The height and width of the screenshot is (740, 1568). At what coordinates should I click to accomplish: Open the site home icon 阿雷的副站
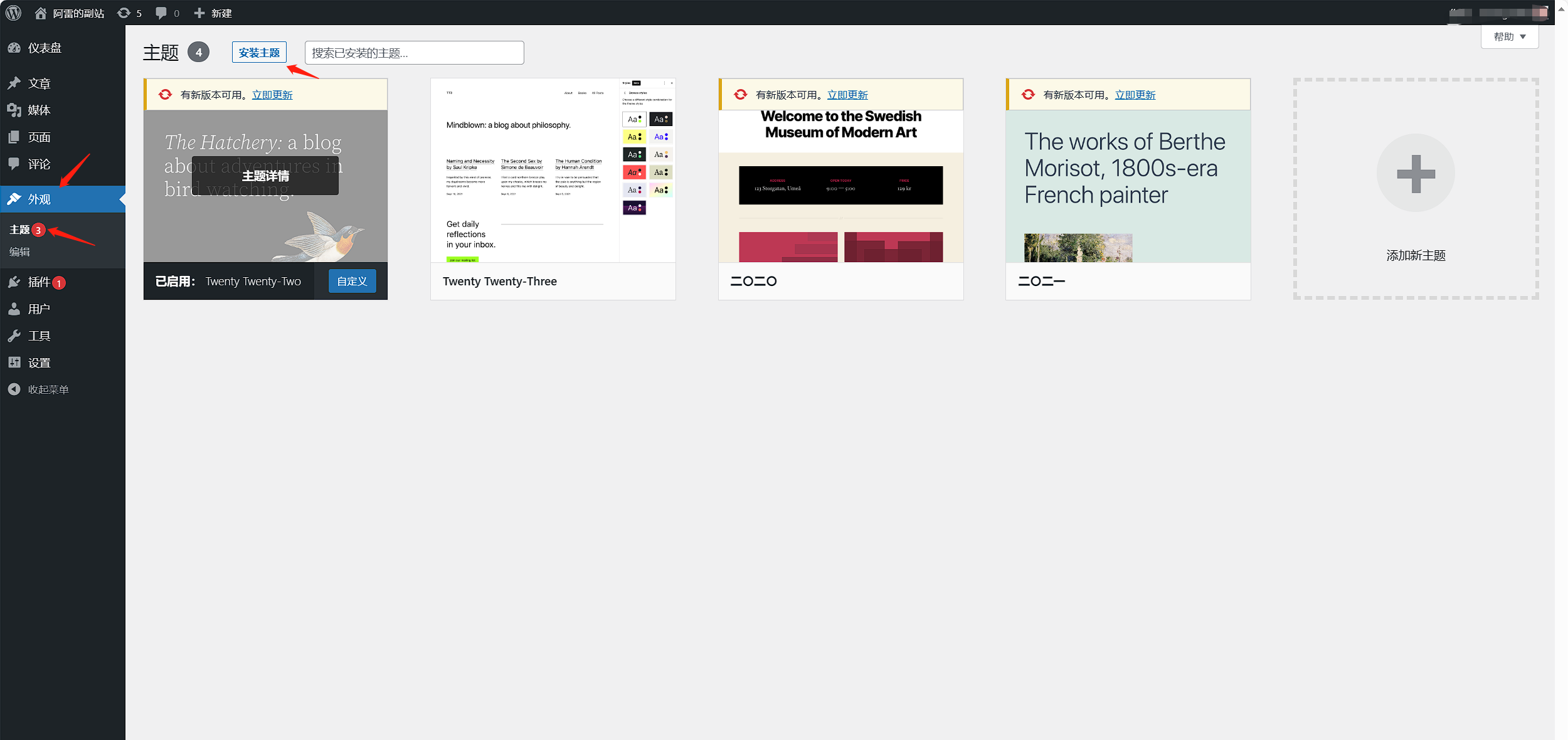(x=41, y=13)
